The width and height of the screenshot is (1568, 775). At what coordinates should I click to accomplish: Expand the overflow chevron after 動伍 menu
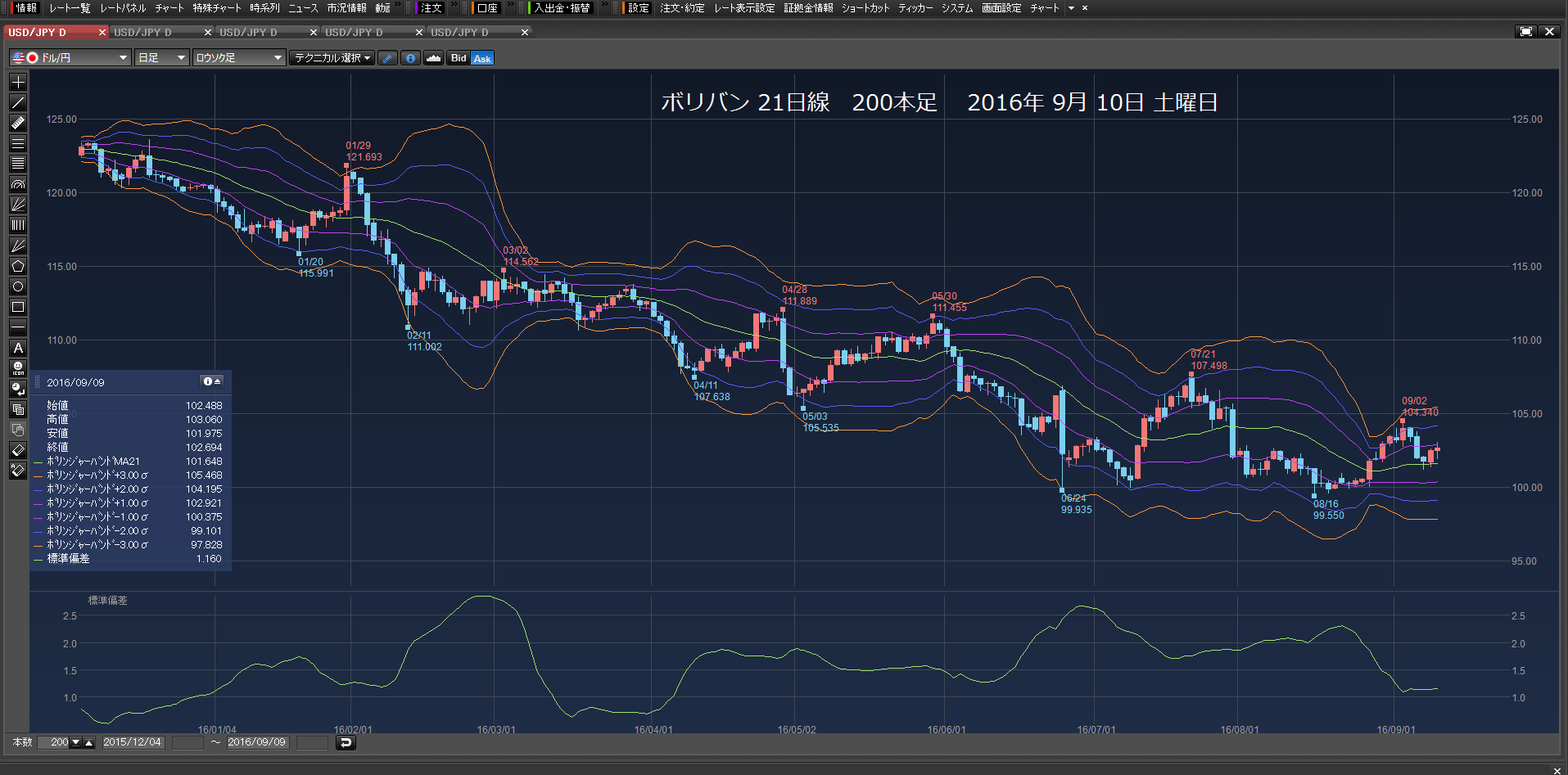click(x=398, y=6)
